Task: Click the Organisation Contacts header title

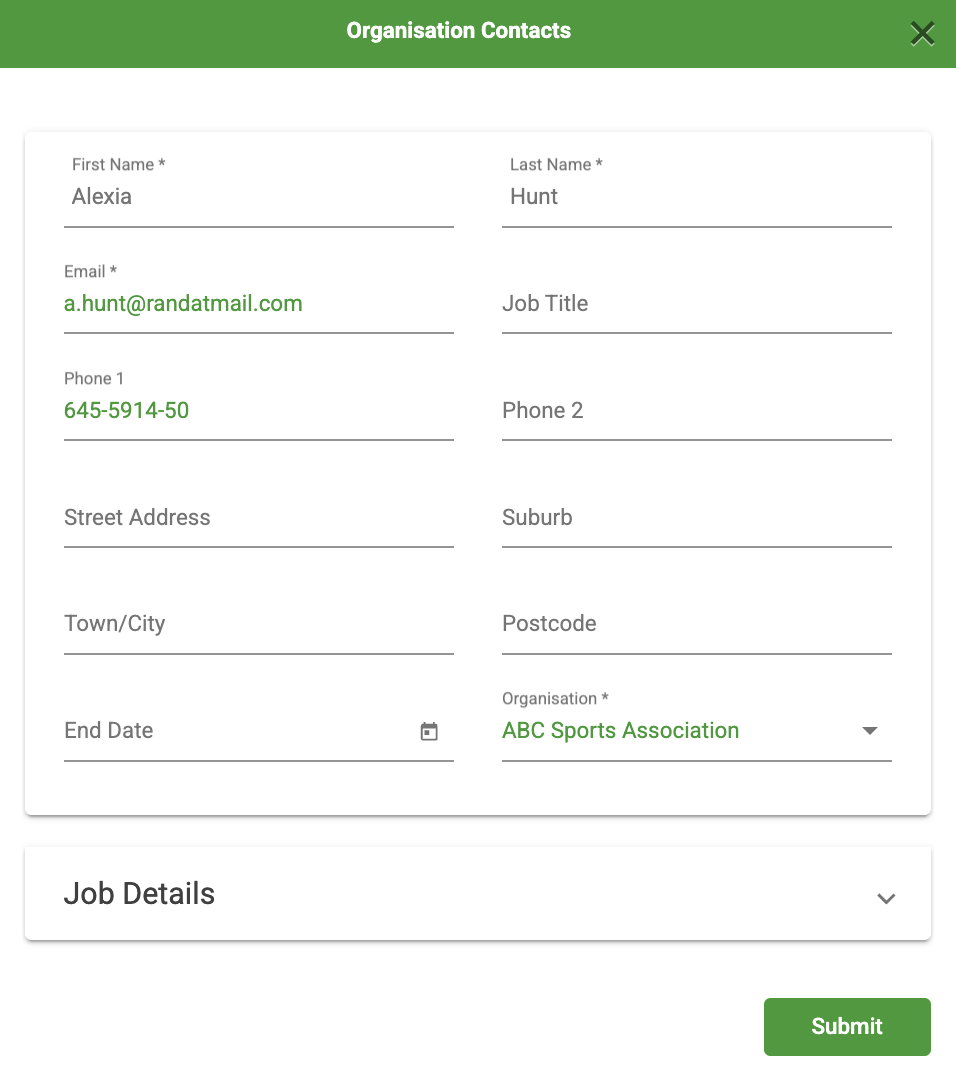Action: [x=459, y=31]
